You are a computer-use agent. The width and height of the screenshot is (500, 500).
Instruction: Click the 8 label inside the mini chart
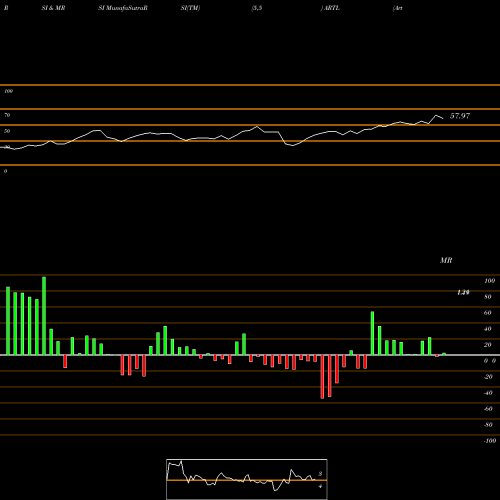[320, 474]
